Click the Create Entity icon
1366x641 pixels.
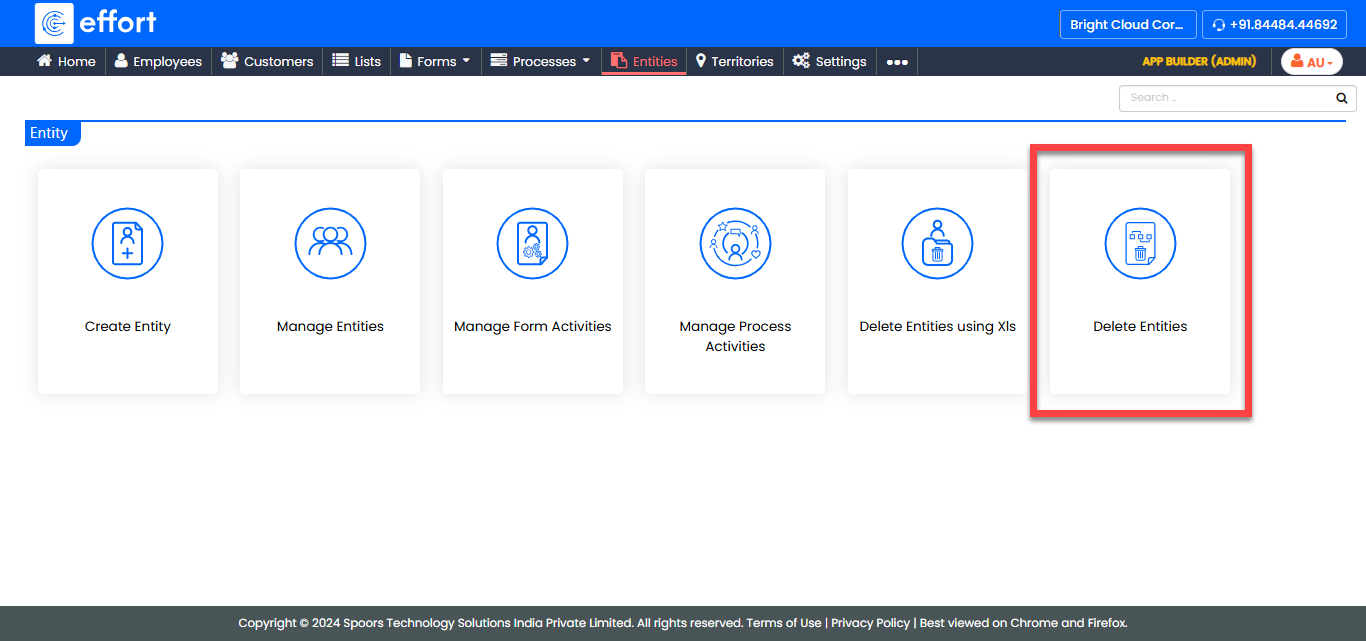[127, 243]
